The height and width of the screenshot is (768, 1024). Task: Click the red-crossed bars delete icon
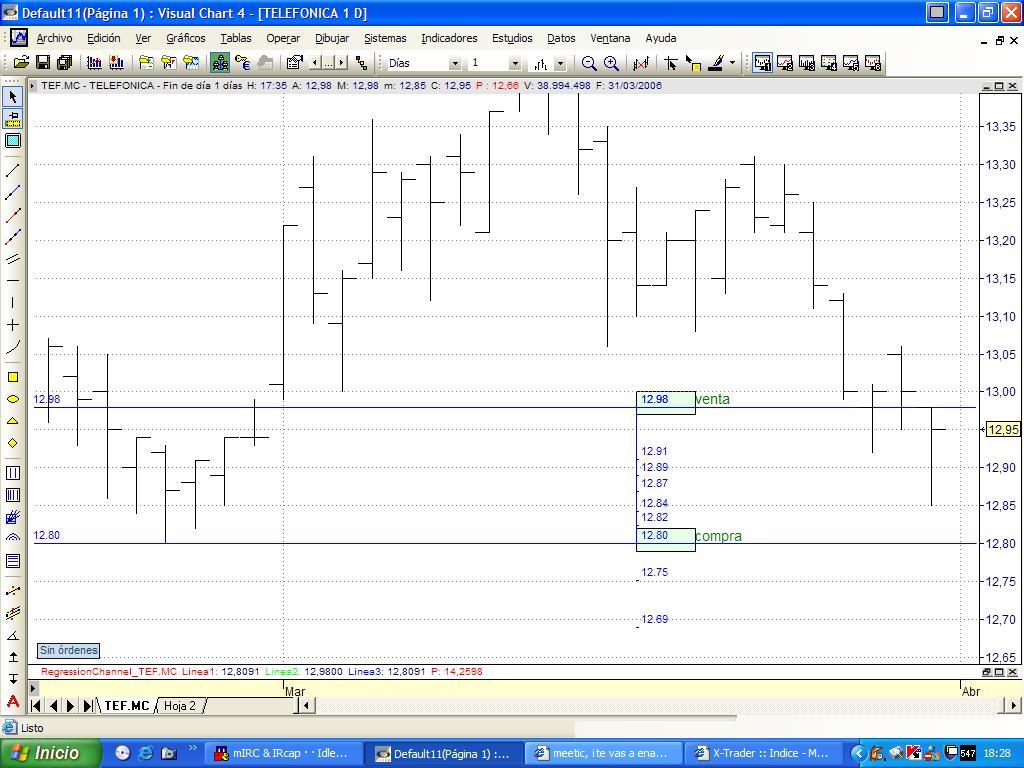point(641,63)
